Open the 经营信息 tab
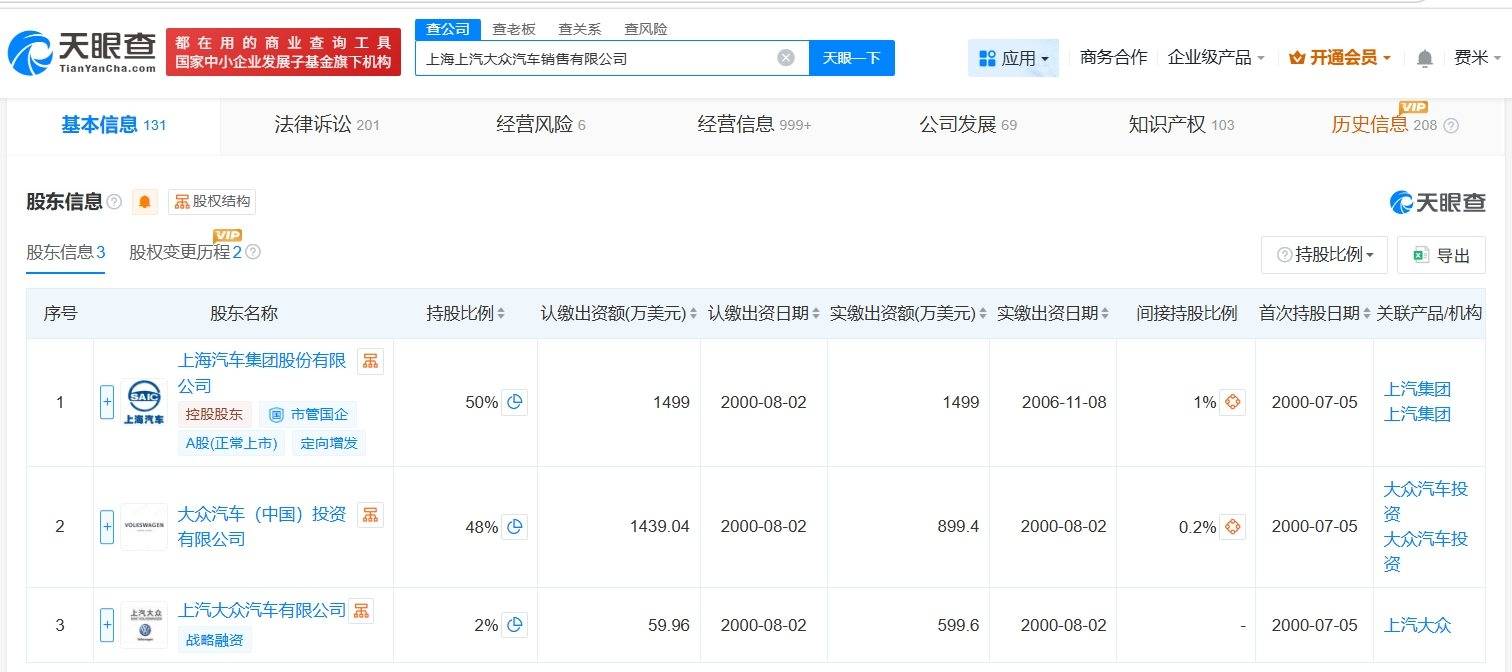Screen dimensions: 1512x672 click(x=755, y=125)
